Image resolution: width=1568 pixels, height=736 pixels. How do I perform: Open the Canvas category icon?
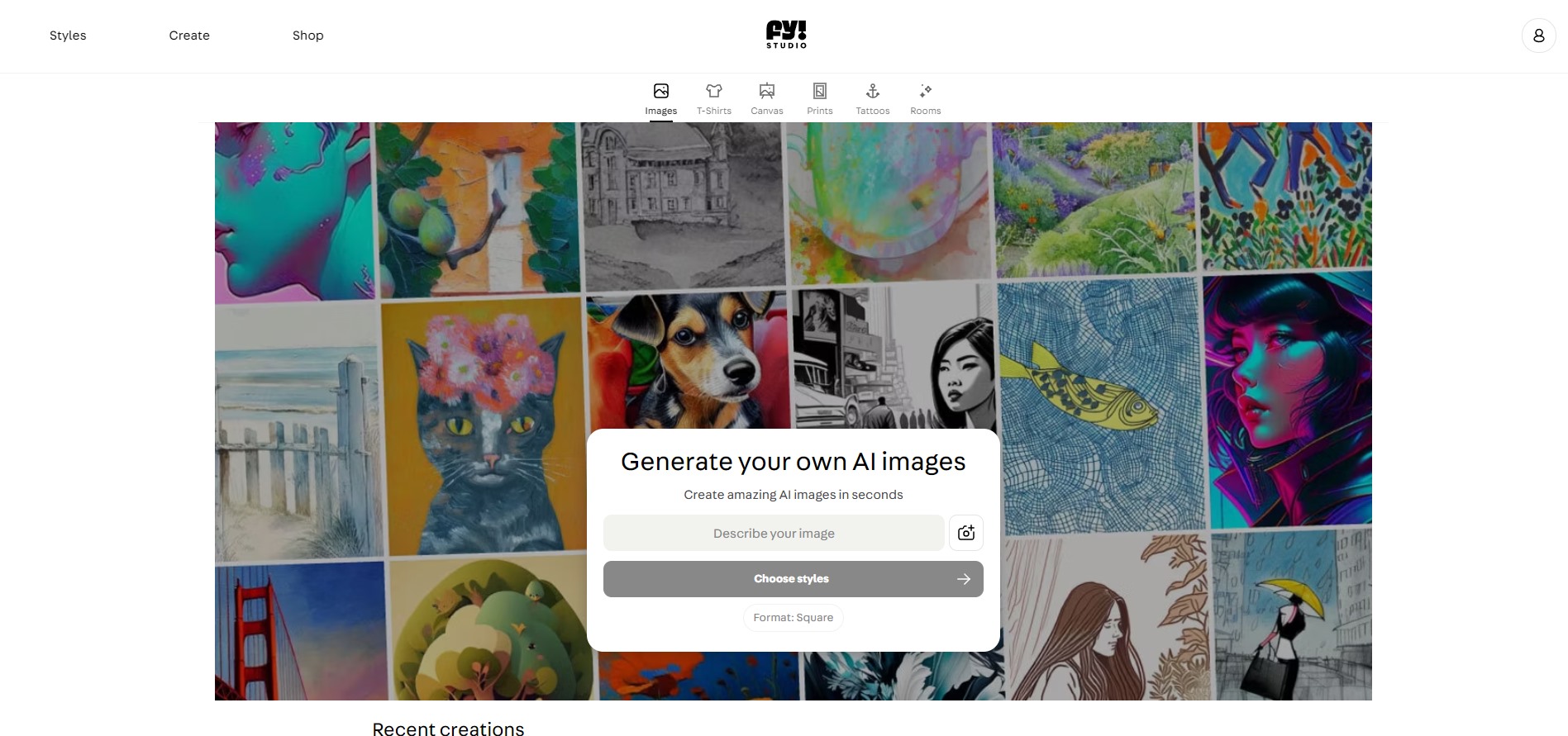click(x=767, y=91)
